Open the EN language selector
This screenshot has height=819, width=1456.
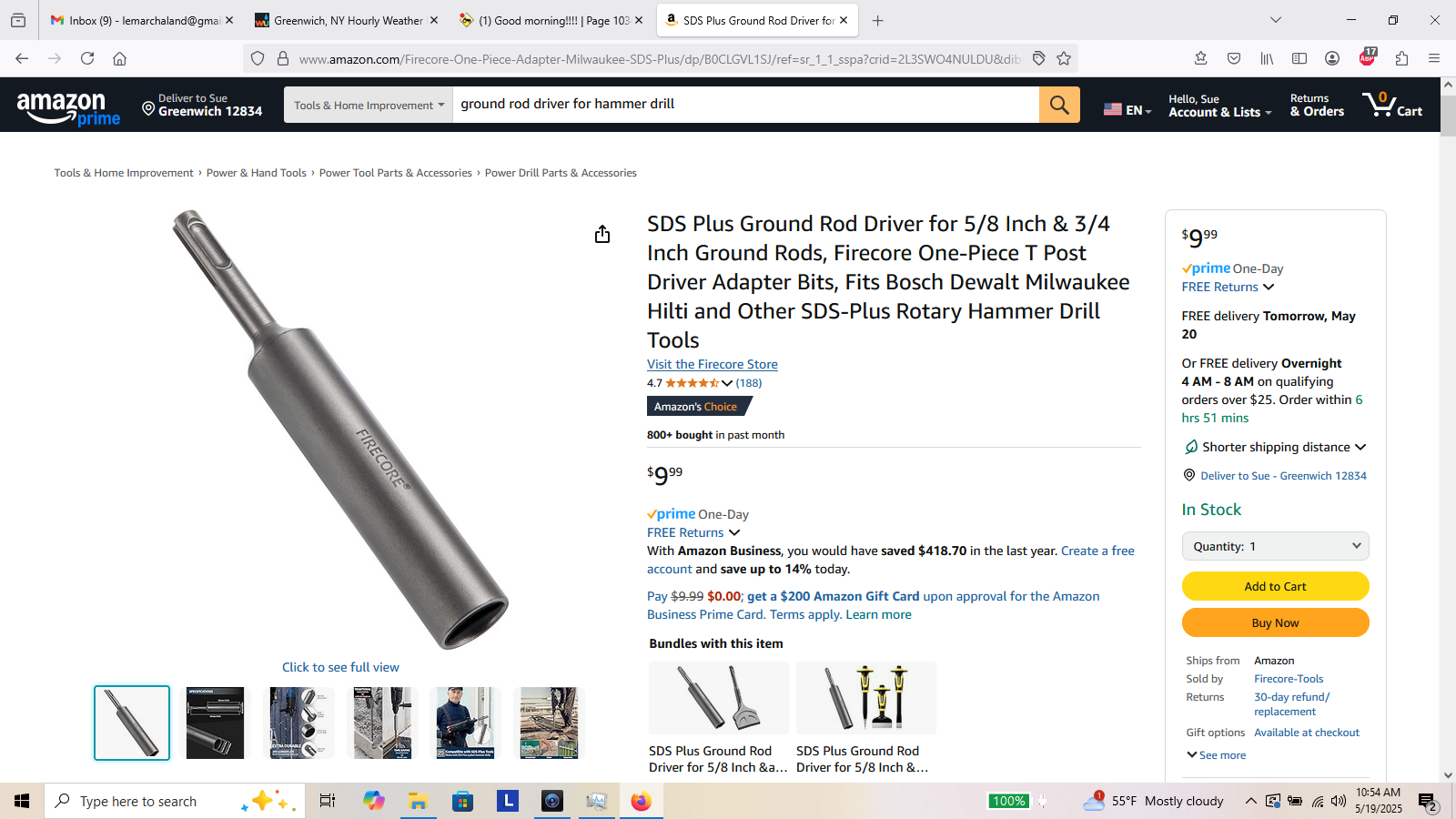point(1127,109)
